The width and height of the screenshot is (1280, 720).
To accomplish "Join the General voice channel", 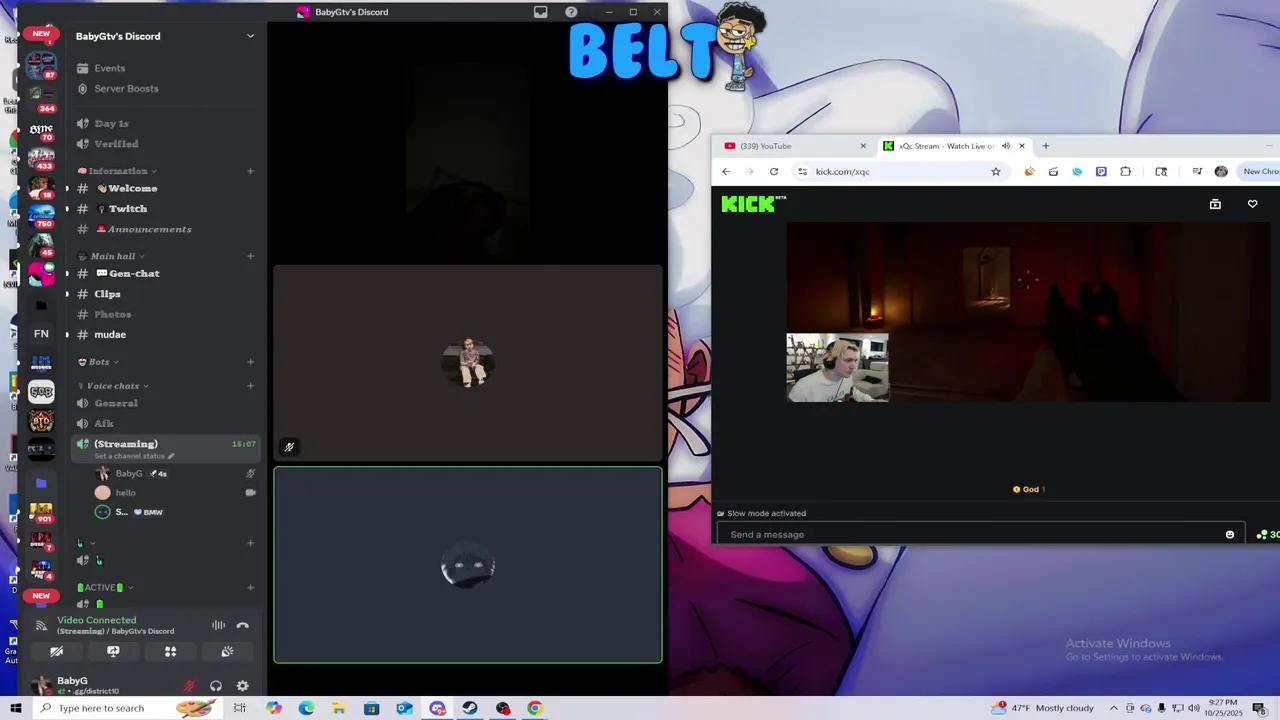I will 116,403.
